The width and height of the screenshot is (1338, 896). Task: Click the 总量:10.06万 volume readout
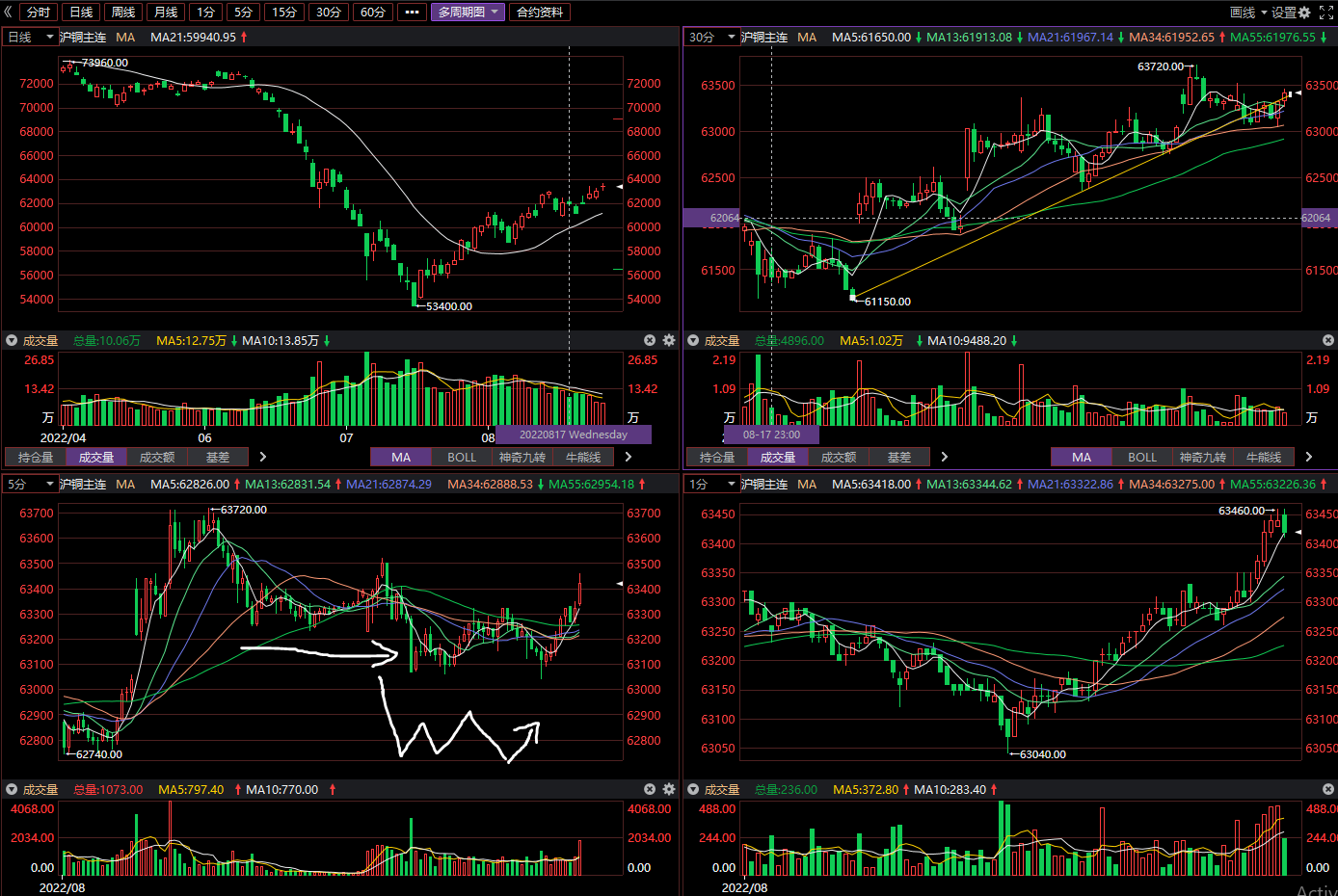[x=107, y=340]
